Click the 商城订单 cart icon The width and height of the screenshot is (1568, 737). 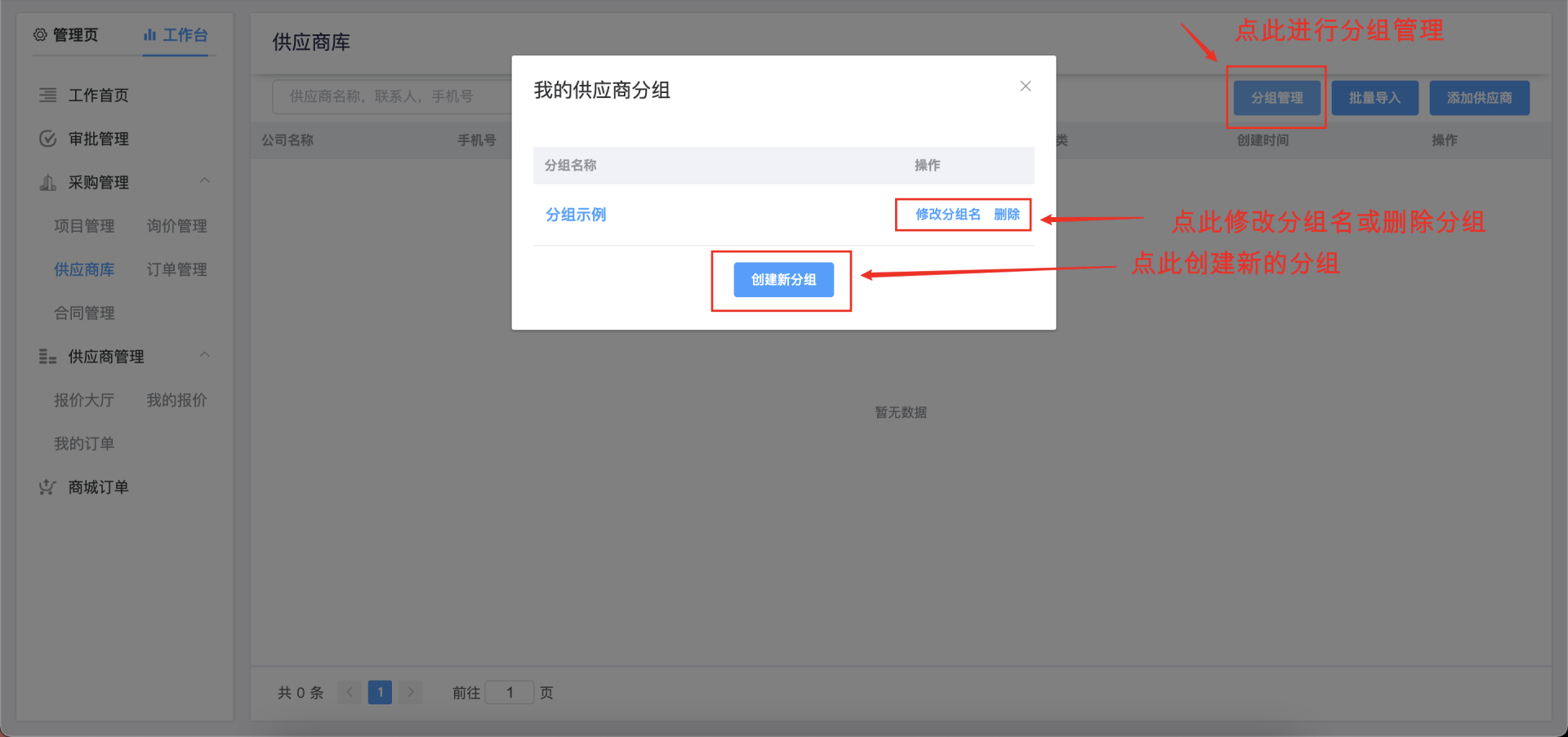pos(48,487)
